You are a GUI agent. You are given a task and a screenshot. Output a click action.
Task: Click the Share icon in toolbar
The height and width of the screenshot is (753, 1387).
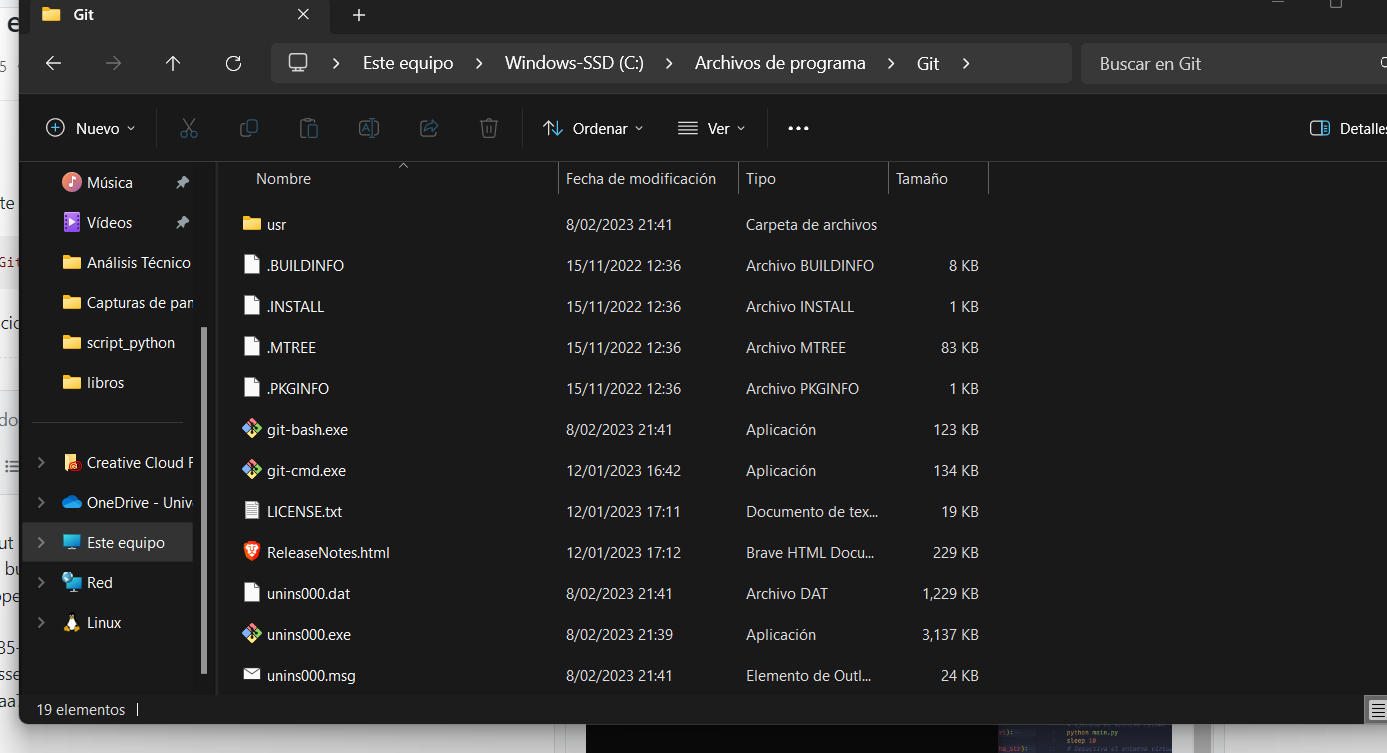(x=429, y=128)
